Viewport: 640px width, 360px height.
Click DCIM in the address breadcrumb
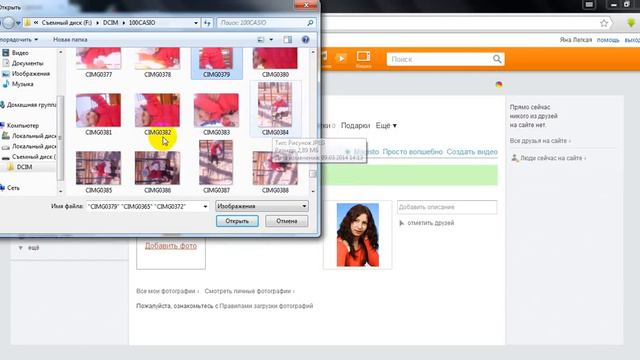point(110,23)
